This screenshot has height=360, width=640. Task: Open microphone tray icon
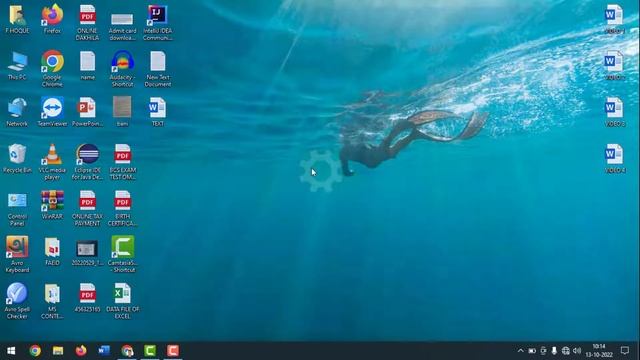[554, 351]
